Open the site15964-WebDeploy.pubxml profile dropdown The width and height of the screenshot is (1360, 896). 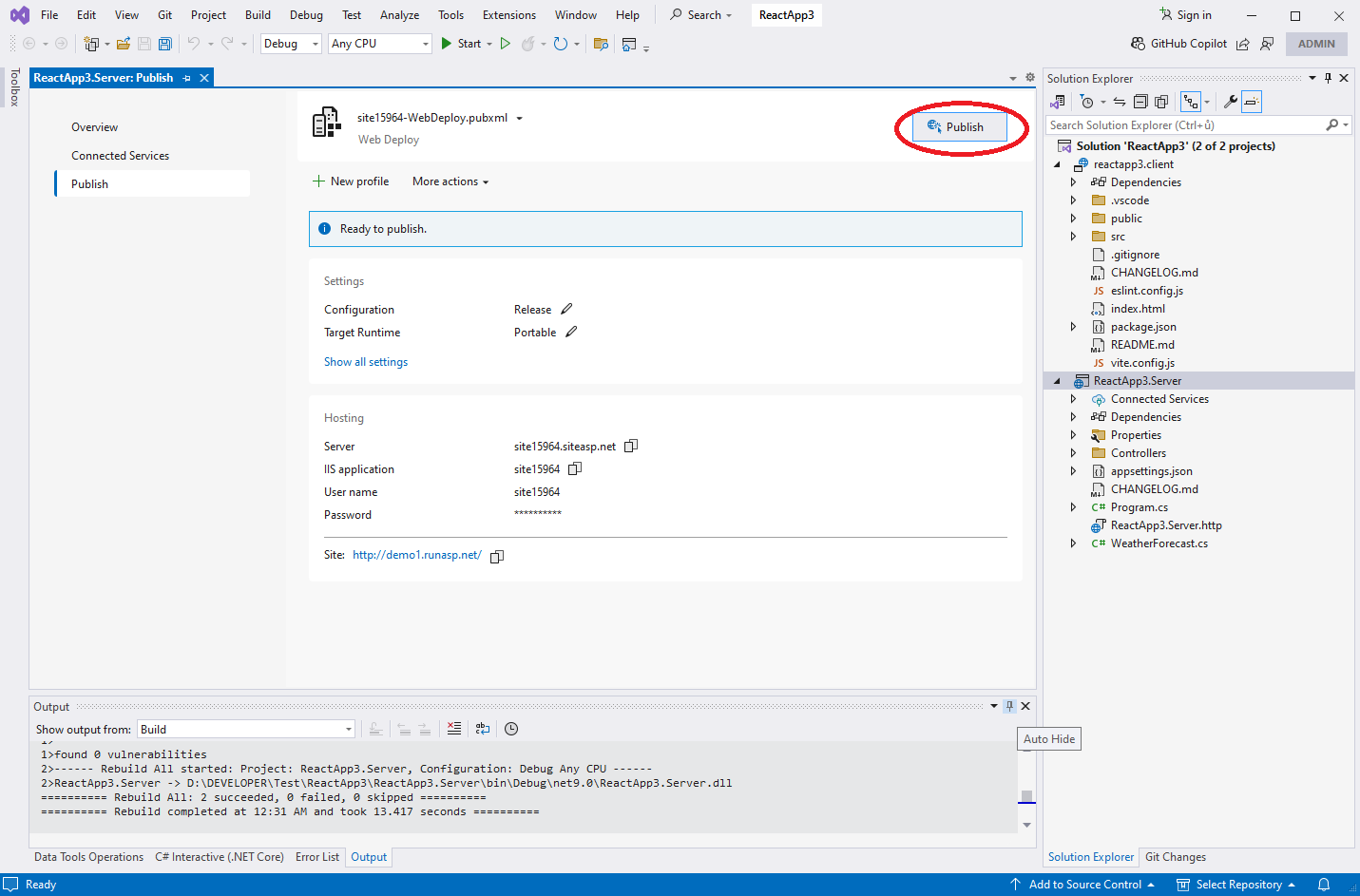click(x=520, y=119)
